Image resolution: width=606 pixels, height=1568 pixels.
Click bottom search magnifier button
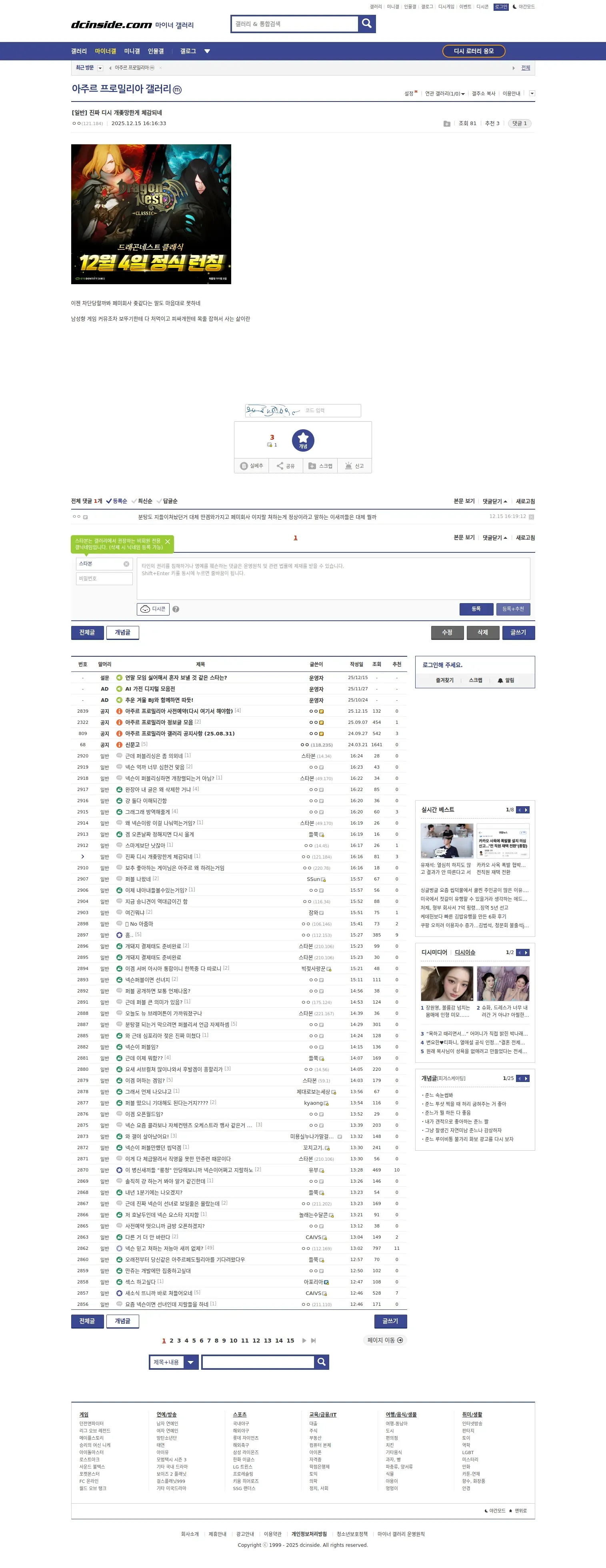(322, 1362)
